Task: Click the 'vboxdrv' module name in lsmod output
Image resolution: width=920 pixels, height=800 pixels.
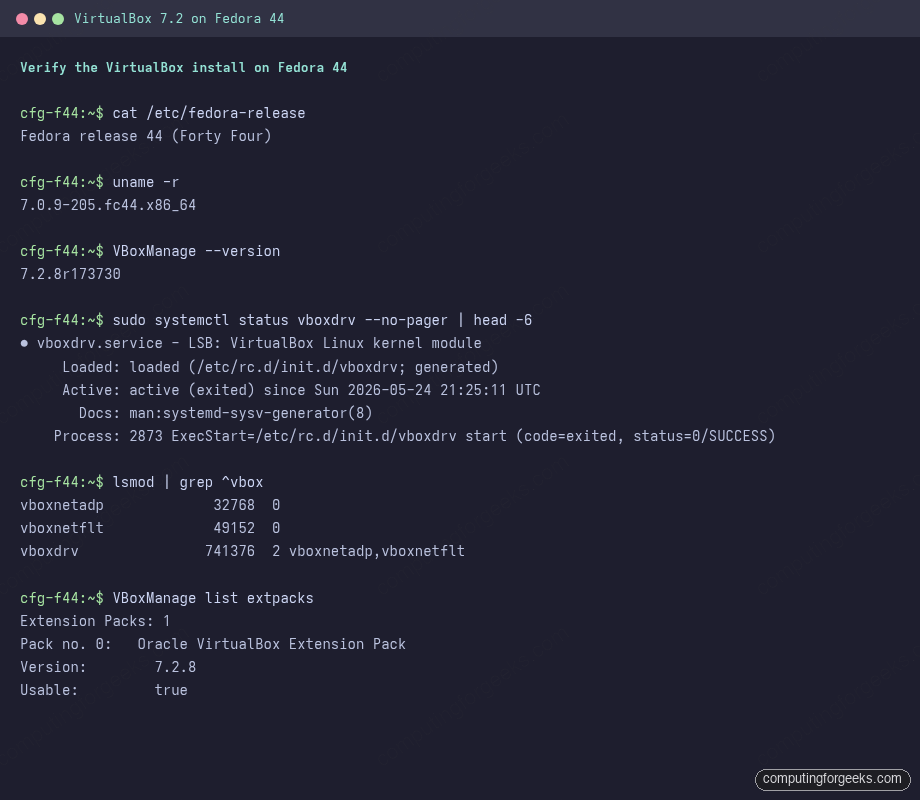Action: [x=49, y=551]
